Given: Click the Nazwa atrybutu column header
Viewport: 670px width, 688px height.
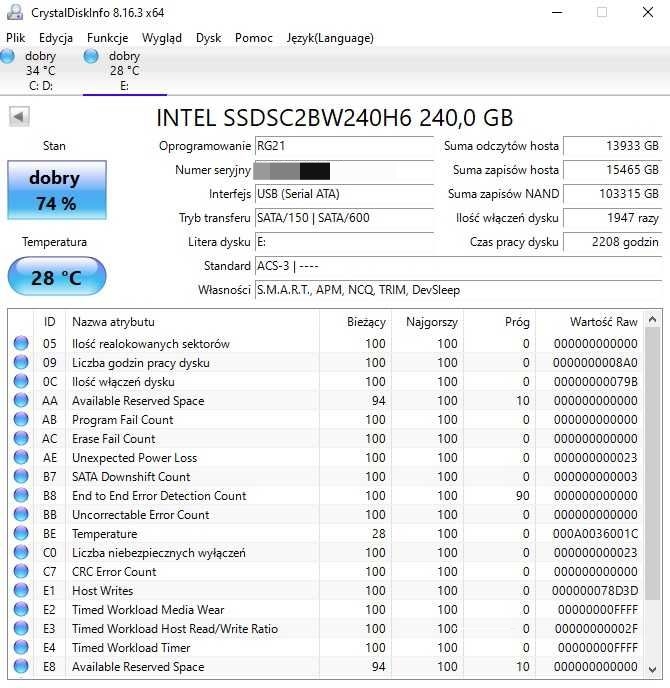Looking at the screenshot, I should (x=193, y=322).
